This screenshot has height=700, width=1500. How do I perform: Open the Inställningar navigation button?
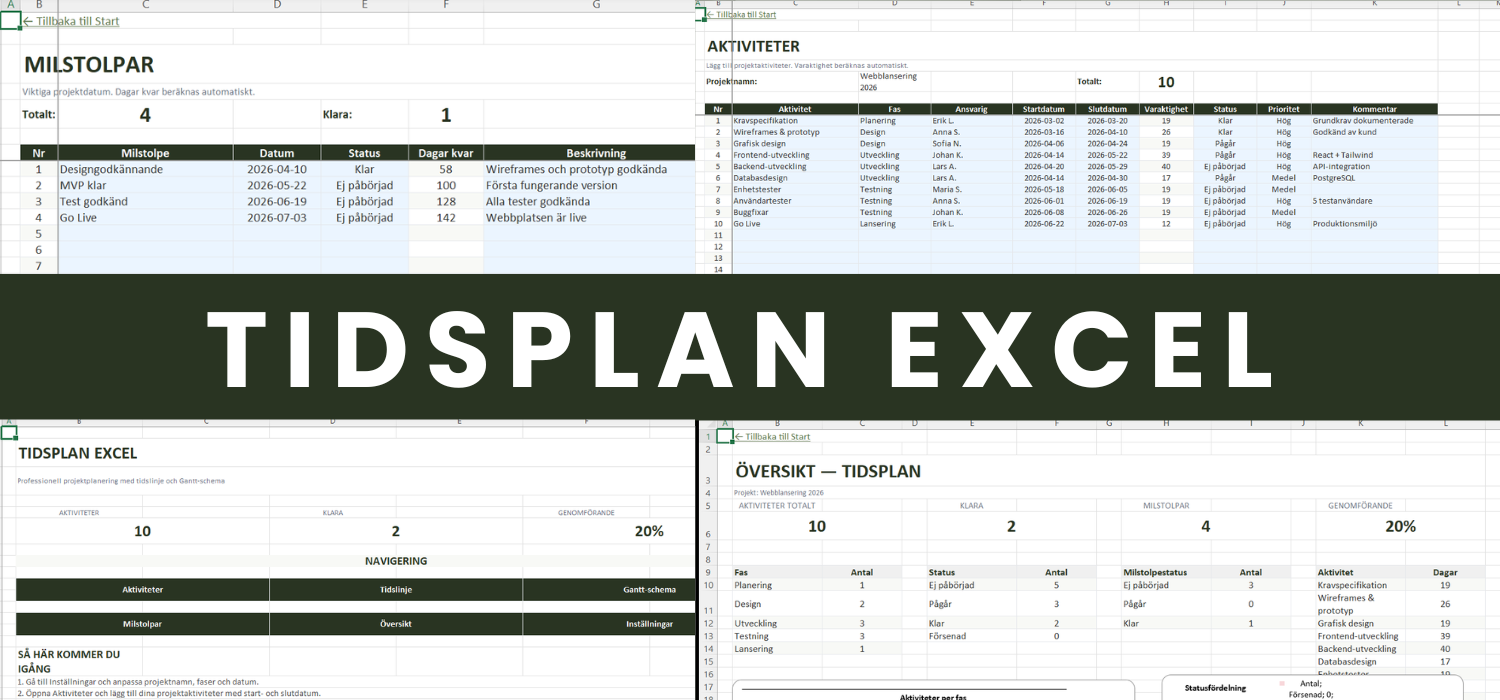(x=609, y=624)
